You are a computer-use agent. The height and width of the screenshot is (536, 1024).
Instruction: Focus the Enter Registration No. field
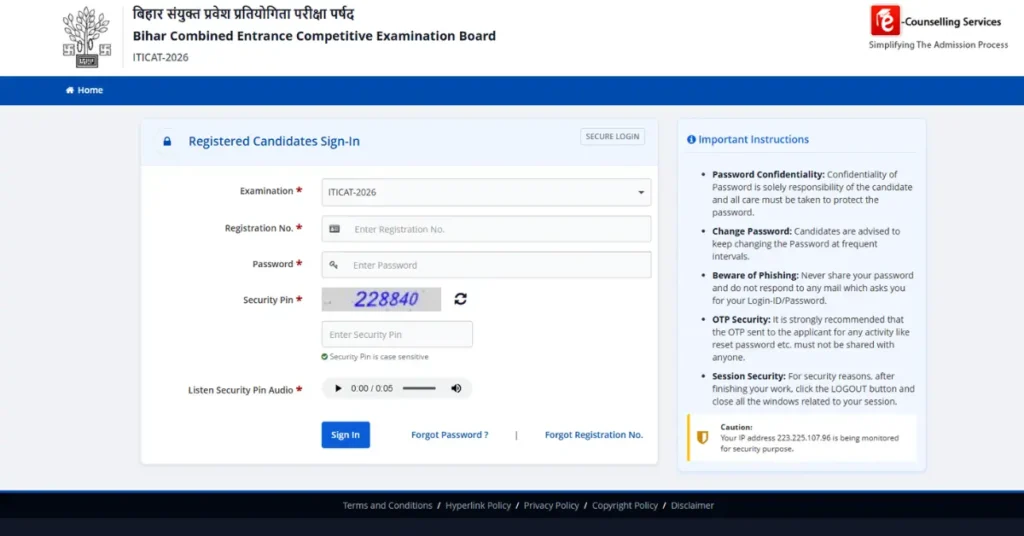tap(486, 229)
